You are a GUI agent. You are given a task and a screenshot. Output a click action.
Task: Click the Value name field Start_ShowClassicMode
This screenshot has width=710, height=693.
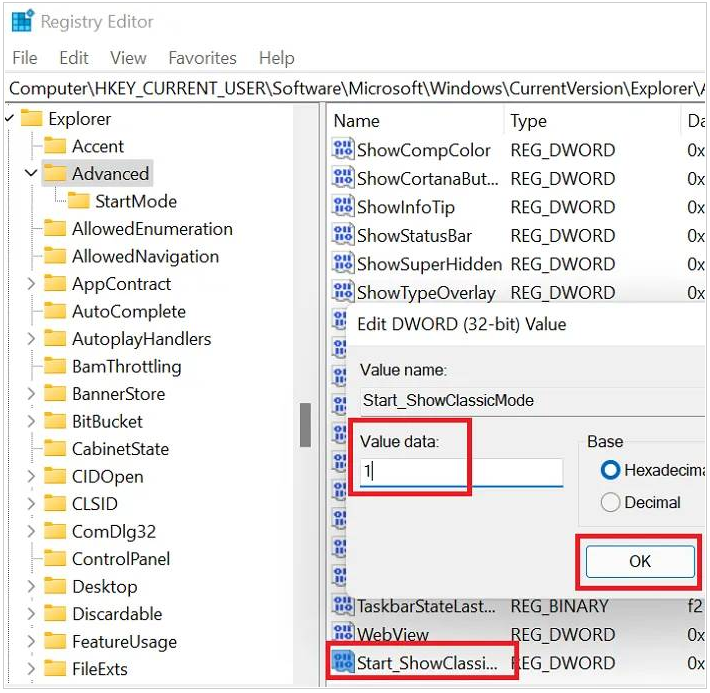point(533,400)
